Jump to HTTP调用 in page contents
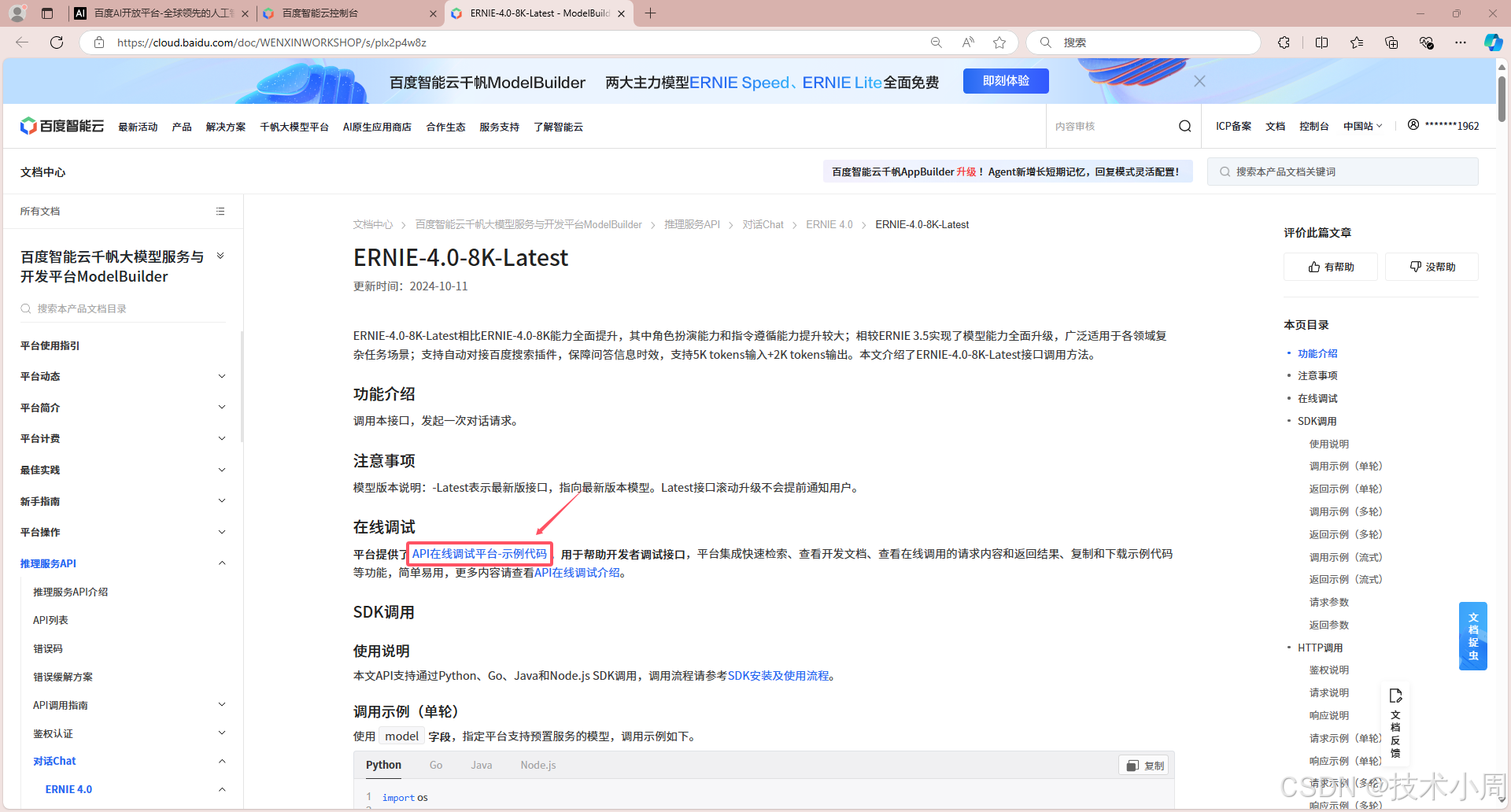 1320,648
